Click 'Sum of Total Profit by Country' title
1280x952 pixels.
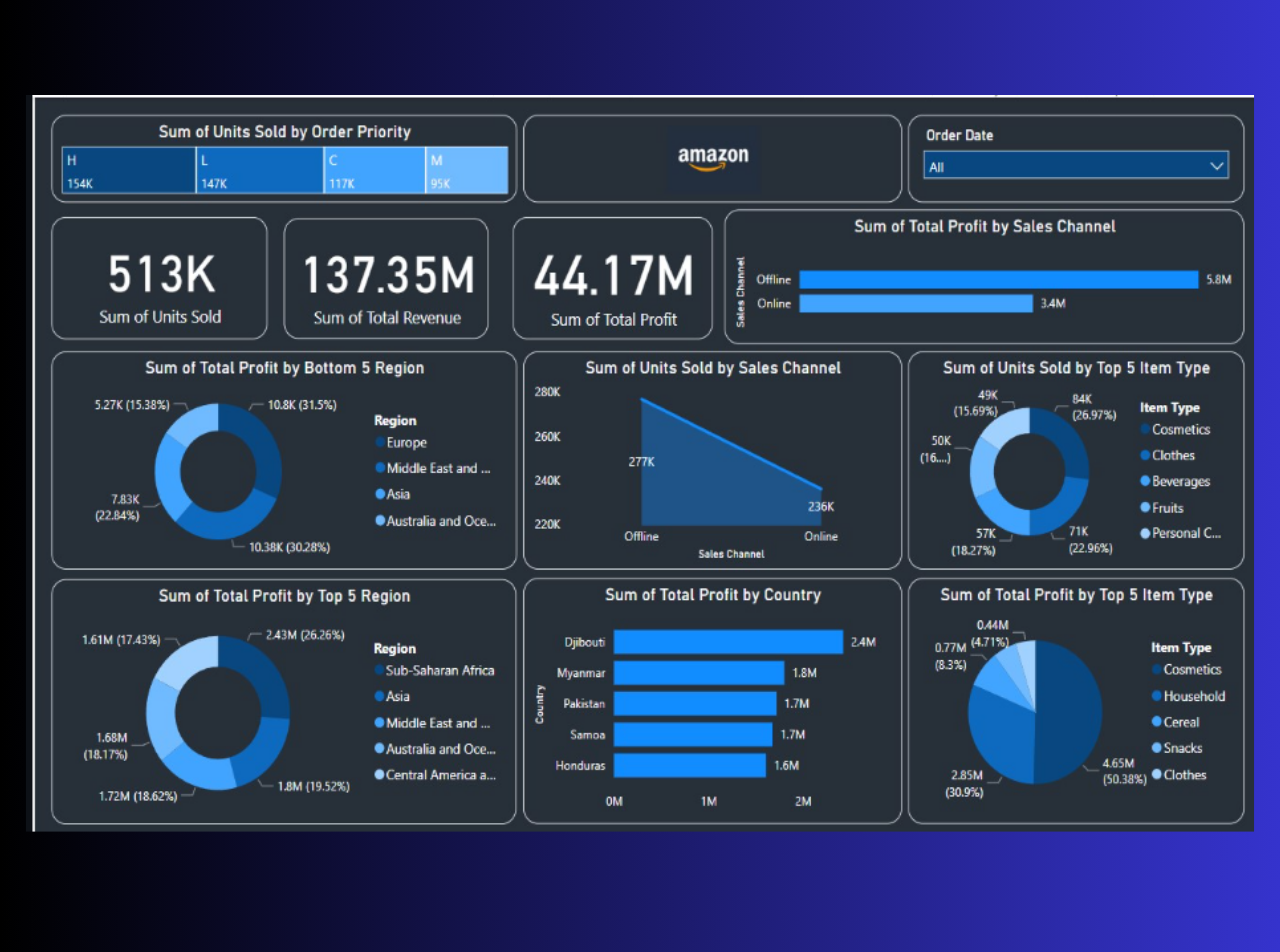coord(713,595)
